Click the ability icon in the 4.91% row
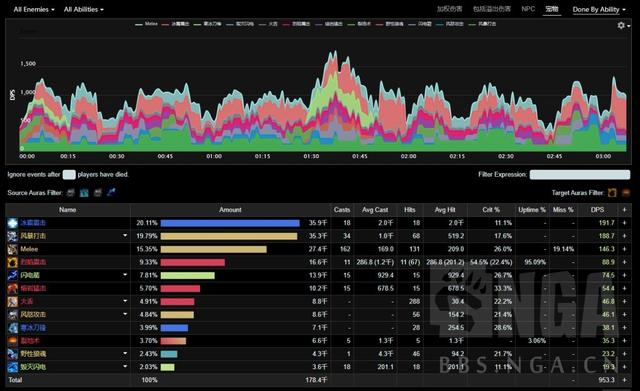This screenshot has height=391, width=640. pyautogui.click(x=13, y=301)
